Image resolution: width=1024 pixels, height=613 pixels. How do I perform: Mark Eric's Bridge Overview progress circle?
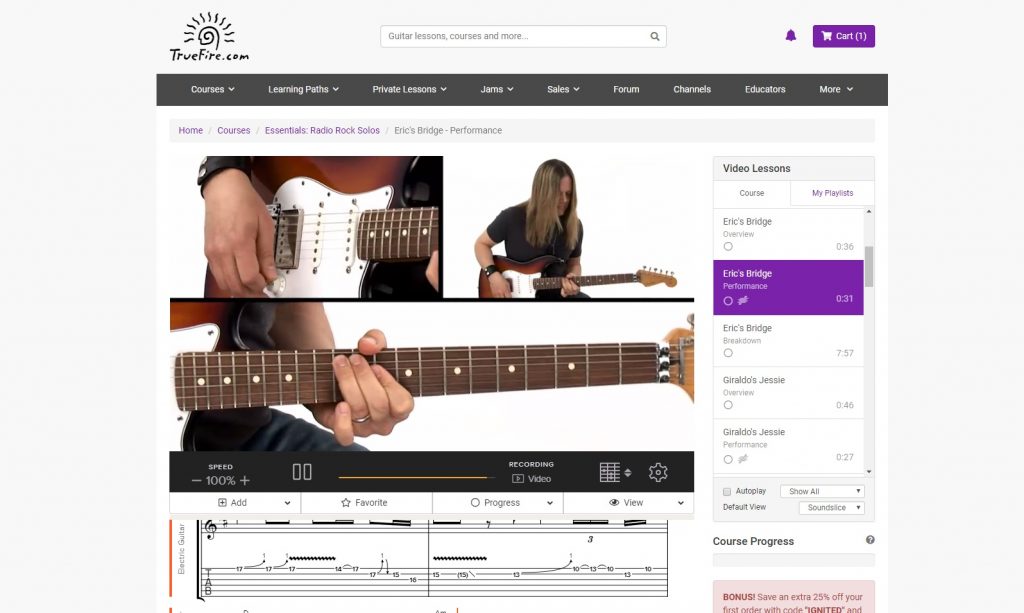728,247
